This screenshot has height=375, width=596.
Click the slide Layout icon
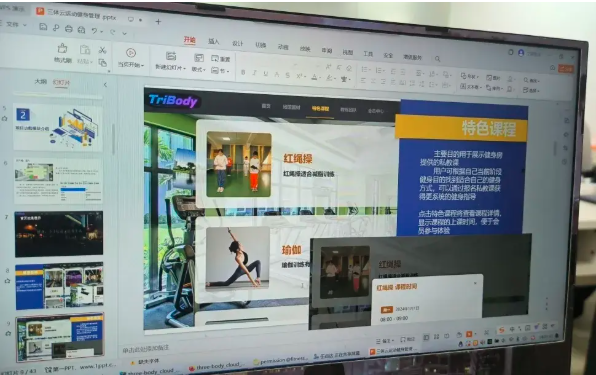[x=198, y=58]
